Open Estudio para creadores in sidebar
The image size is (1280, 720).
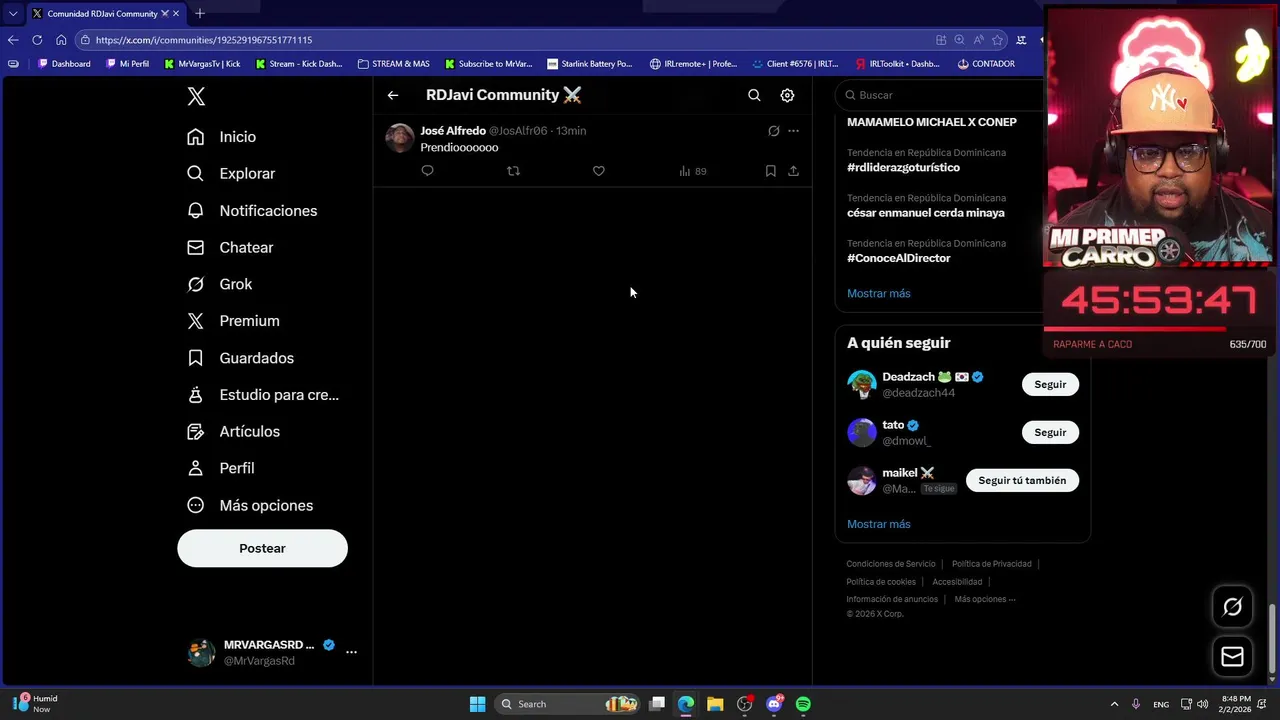click(x=263, y=395)
